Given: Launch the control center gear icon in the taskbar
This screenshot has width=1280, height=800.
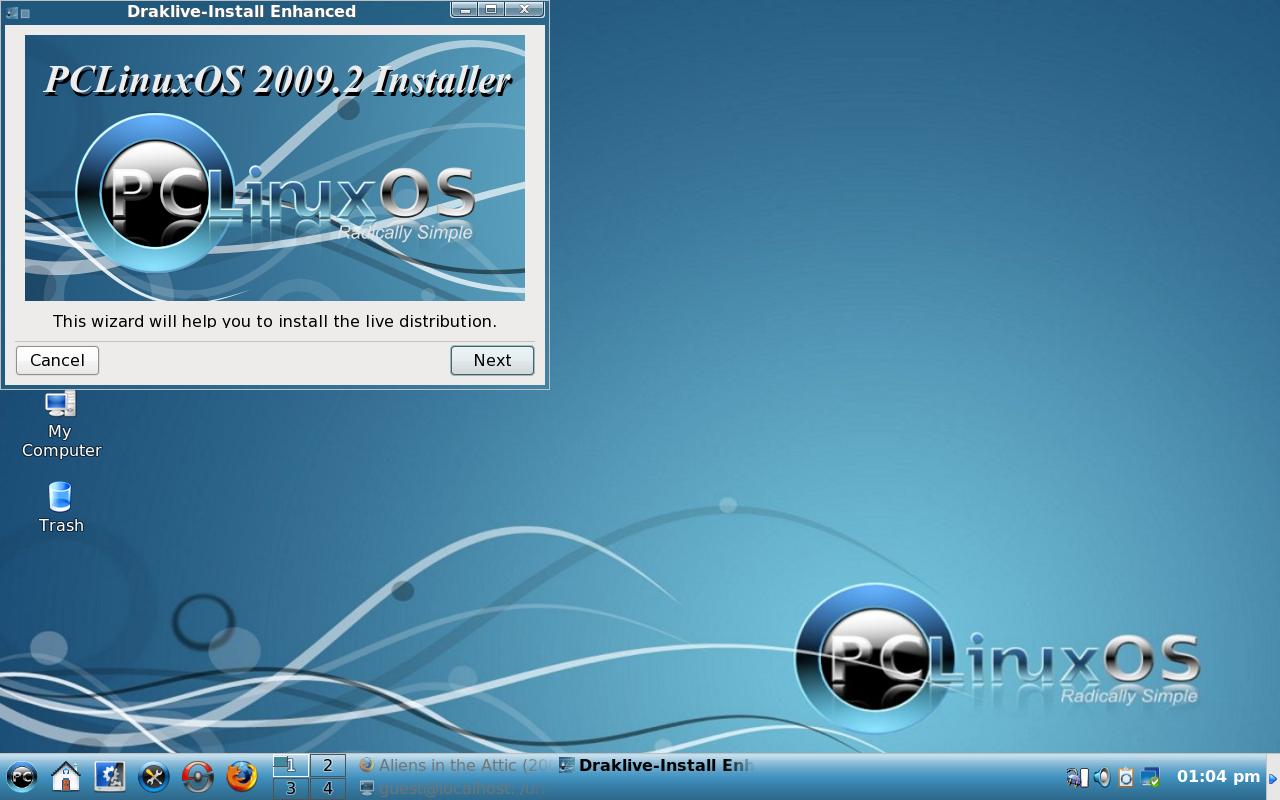Looking at the screenshot, I should click(x=110, y=776).
